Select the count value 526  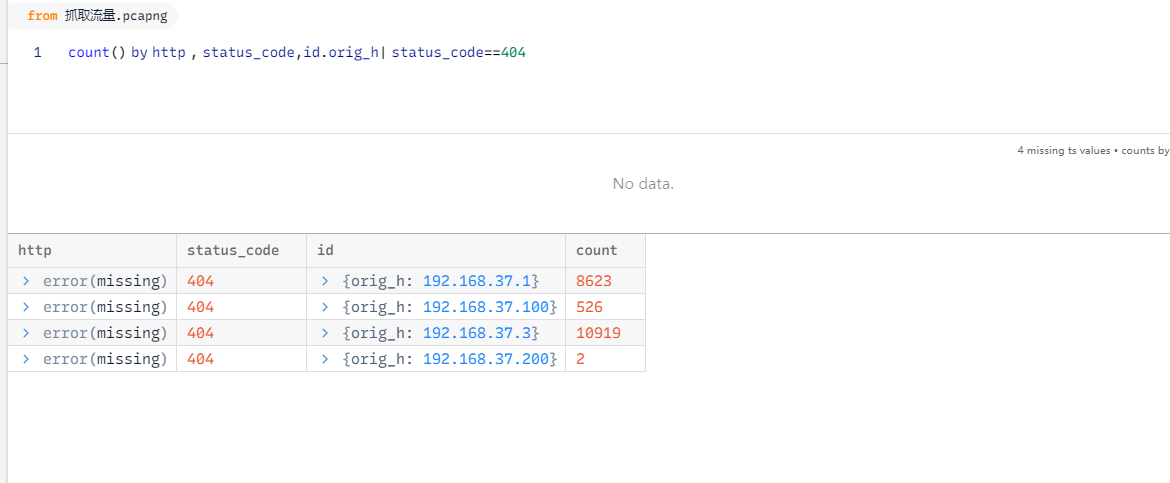click(589, 307)
